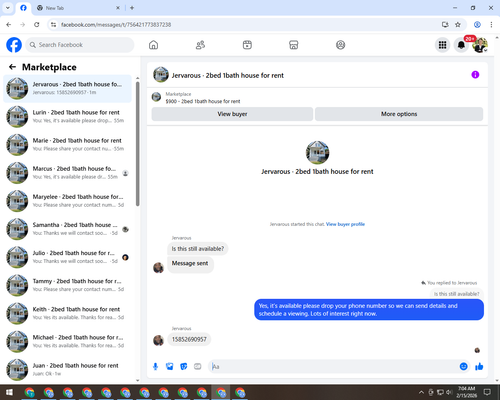The width and height of the screenshot is (500, 400).
Task: Open the Reels video icon
Action: (247, 45)
